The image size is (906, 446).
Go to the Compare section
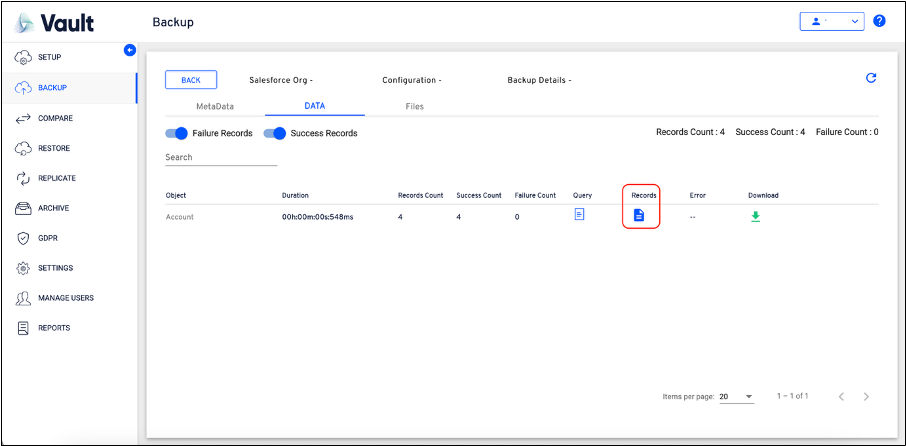click(x=54, y=118)
